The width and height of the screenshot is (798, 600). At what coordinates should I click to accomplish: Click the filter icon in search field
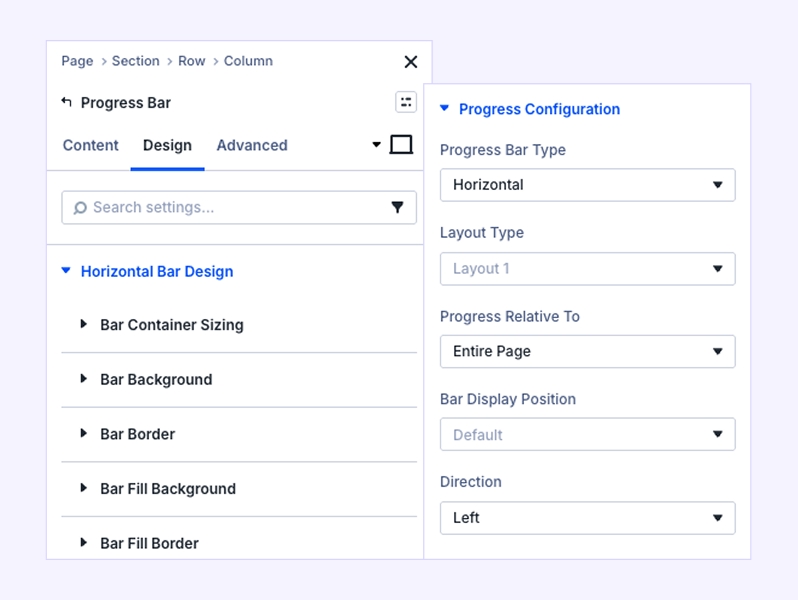(397, 208)
